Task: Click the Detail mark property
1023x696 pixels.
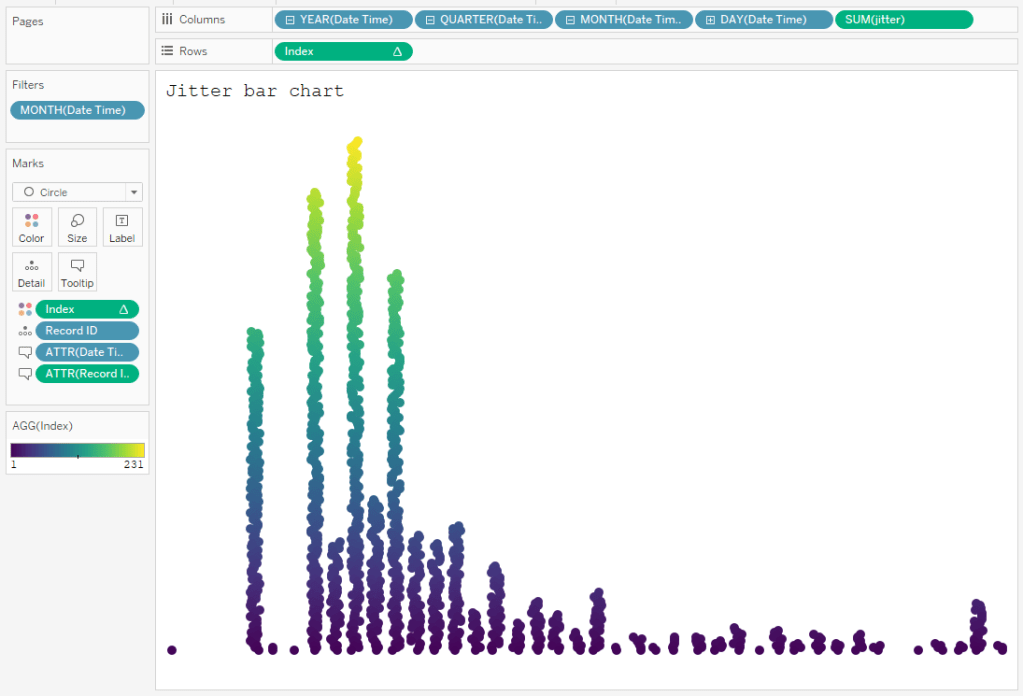Action: click(31, 271)
